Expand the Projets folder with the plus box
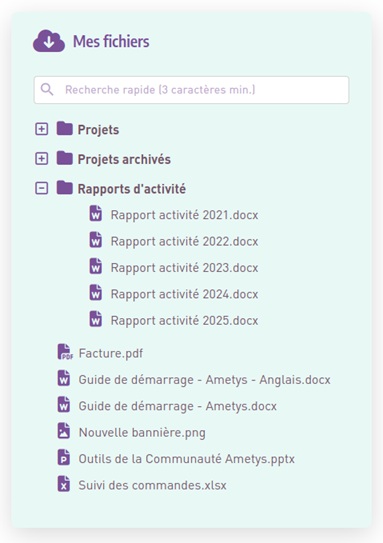This screenshot has width=383, height=543. [42, 129]
